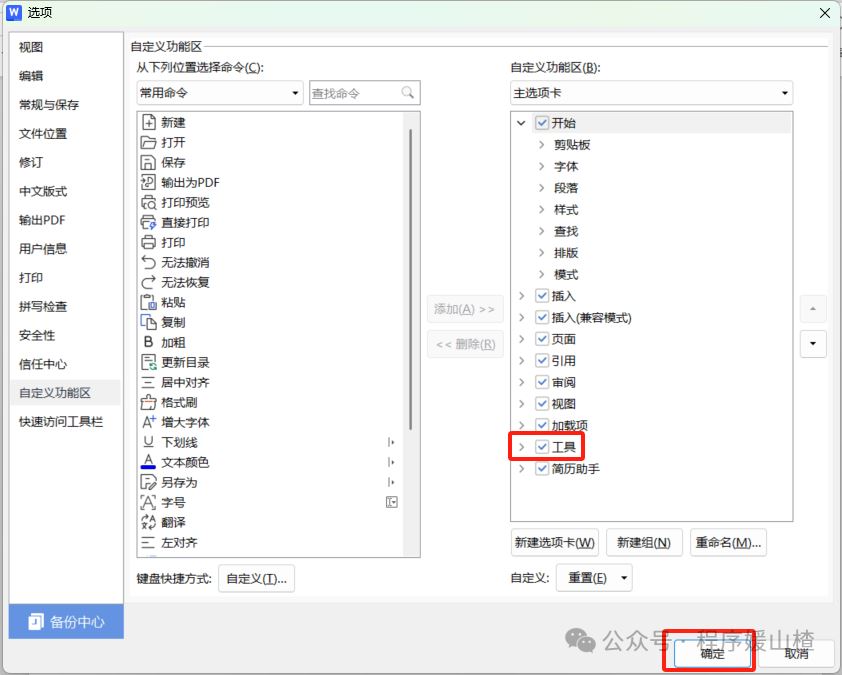Open the 重置 dropdown arrow

624,578
